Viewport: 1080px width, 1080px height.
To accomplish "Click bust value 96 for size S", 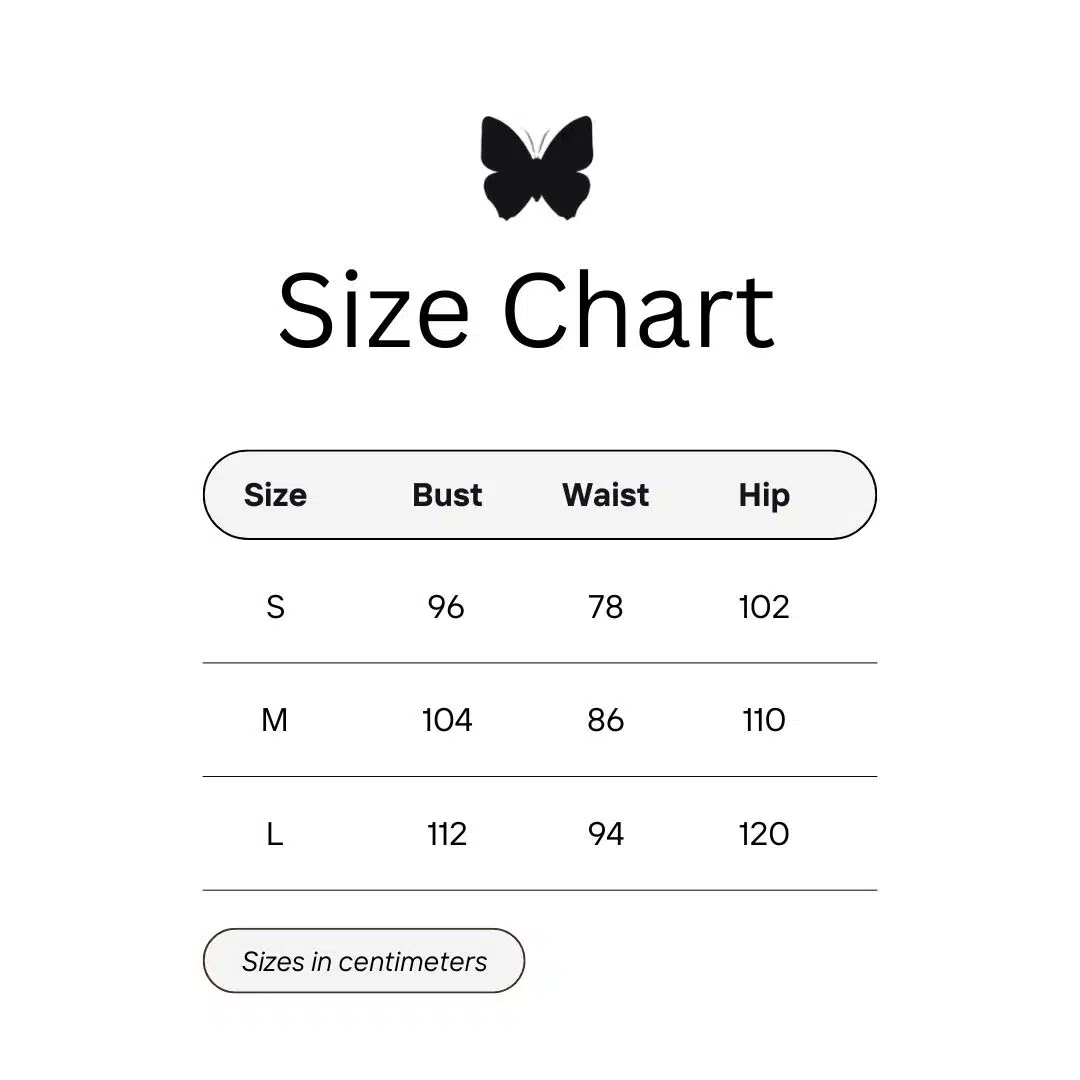I will click(446, 607).
